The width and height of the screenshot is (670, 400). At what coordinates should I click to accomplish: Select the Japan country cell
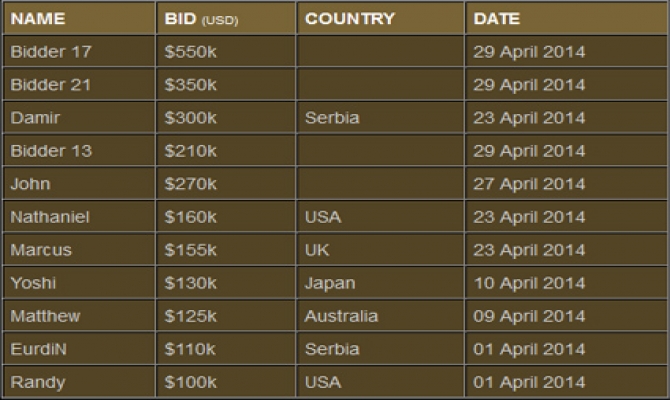pyautogui.click(x=330, y=283)
